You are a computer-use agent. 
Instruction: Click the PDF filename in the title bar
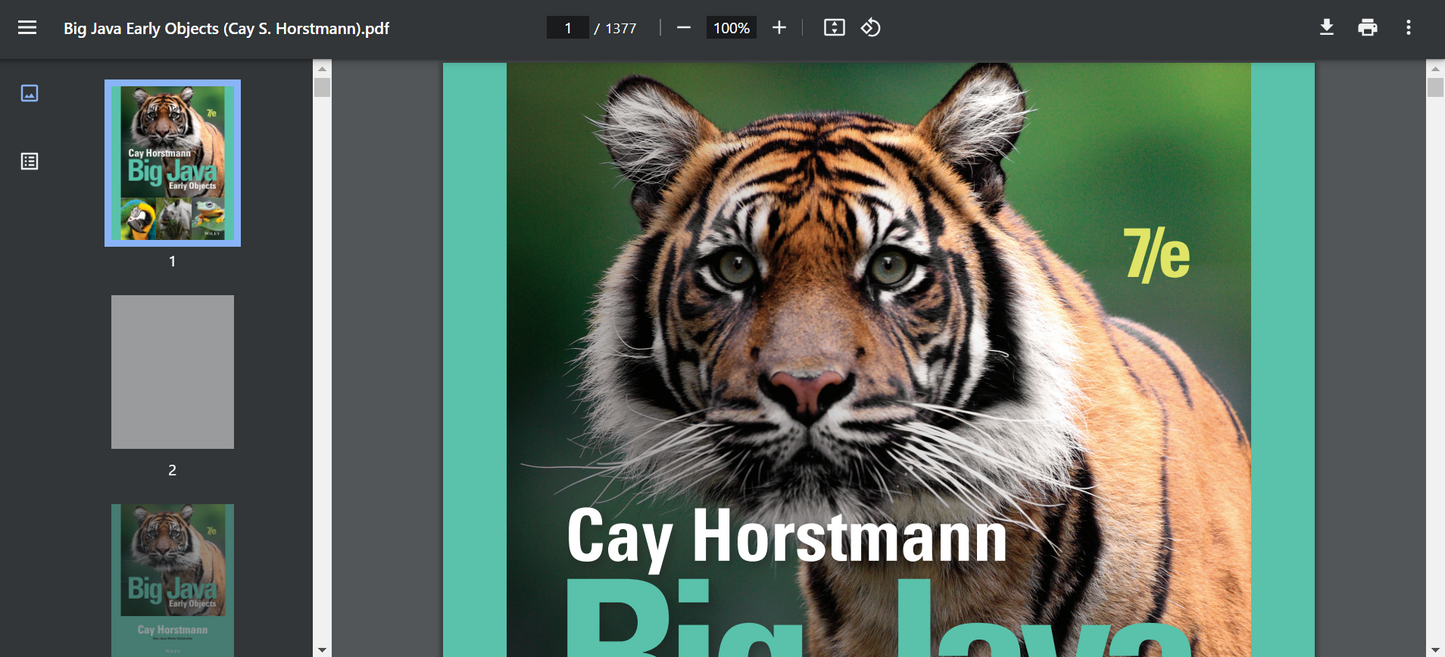[228, 29]
